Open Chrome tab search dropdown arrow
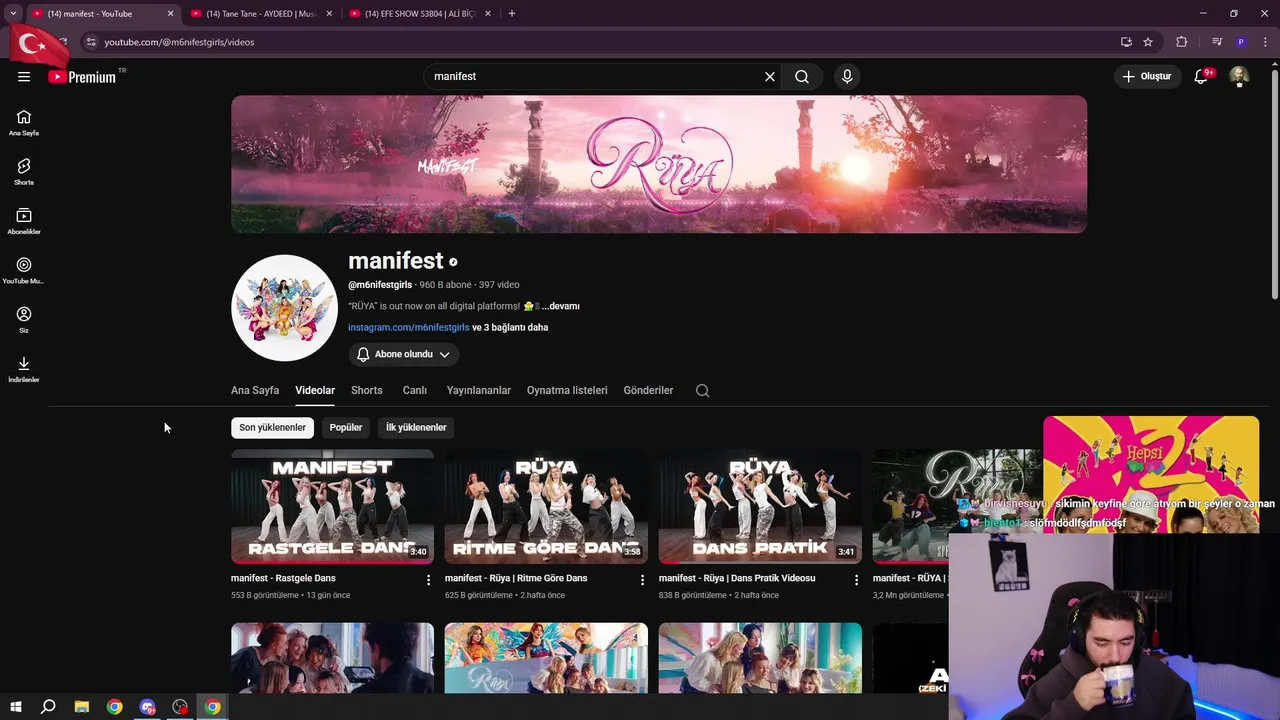This screenshot has width=1280, height=720. click(x=13, y=14)
